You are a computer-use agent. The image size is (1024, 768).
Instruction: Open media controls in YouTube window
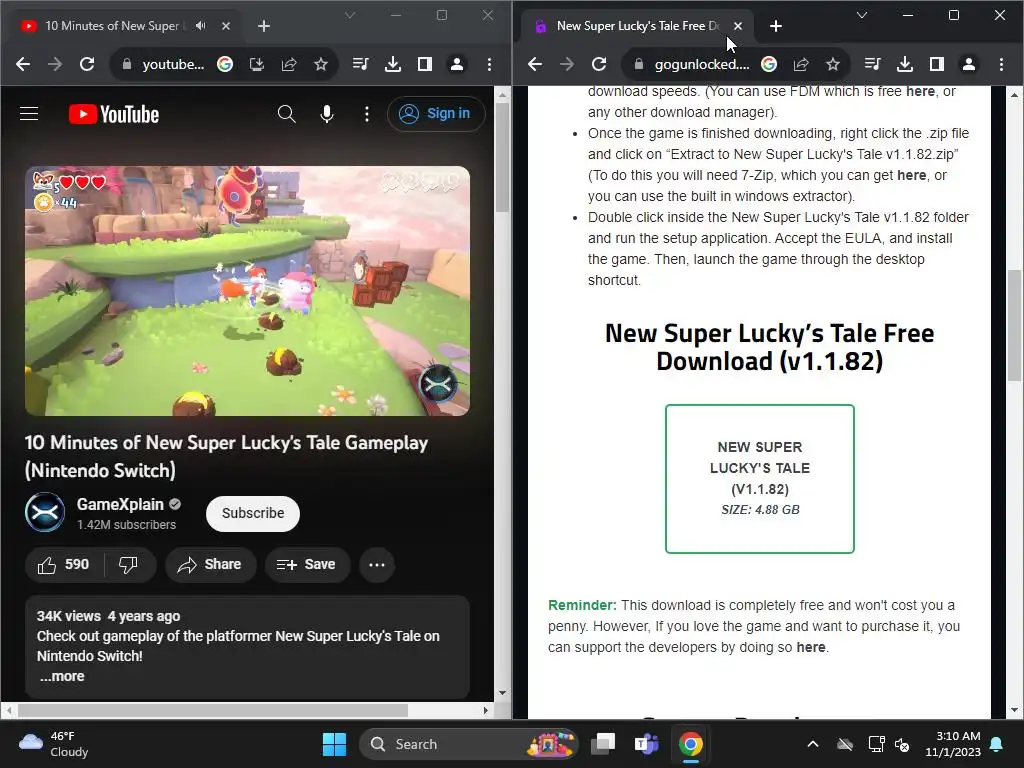click(x=360, y=64)
